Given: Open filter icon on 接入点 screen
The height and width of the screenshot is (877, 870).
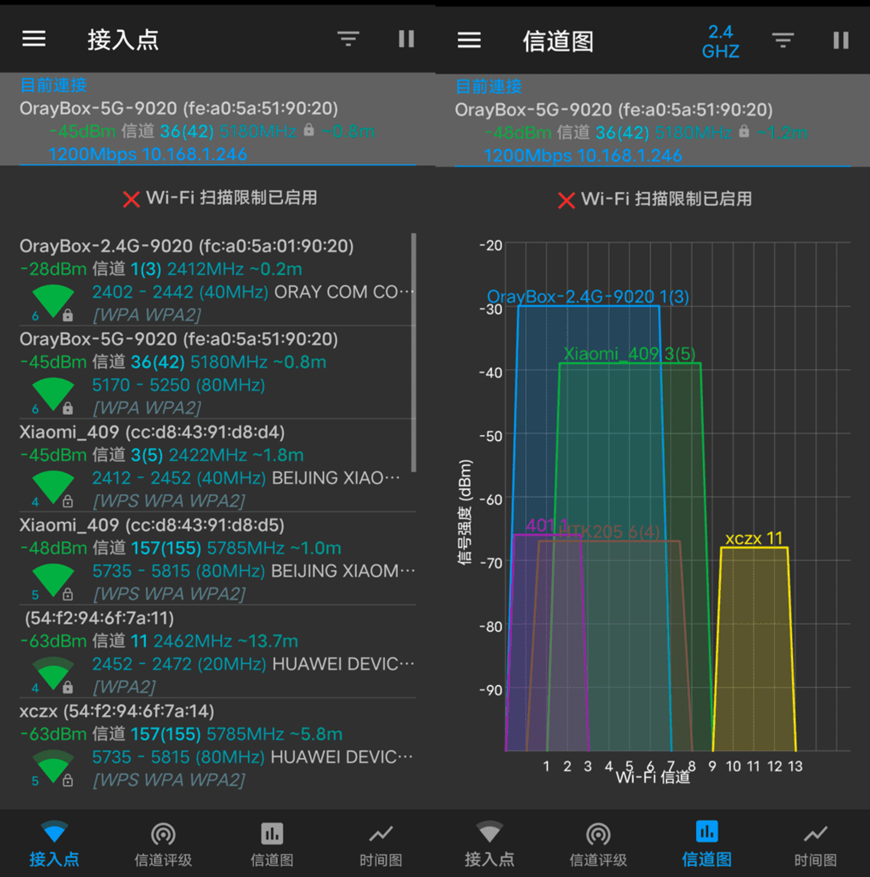Looking at the screenshot, I should point(348,39).
